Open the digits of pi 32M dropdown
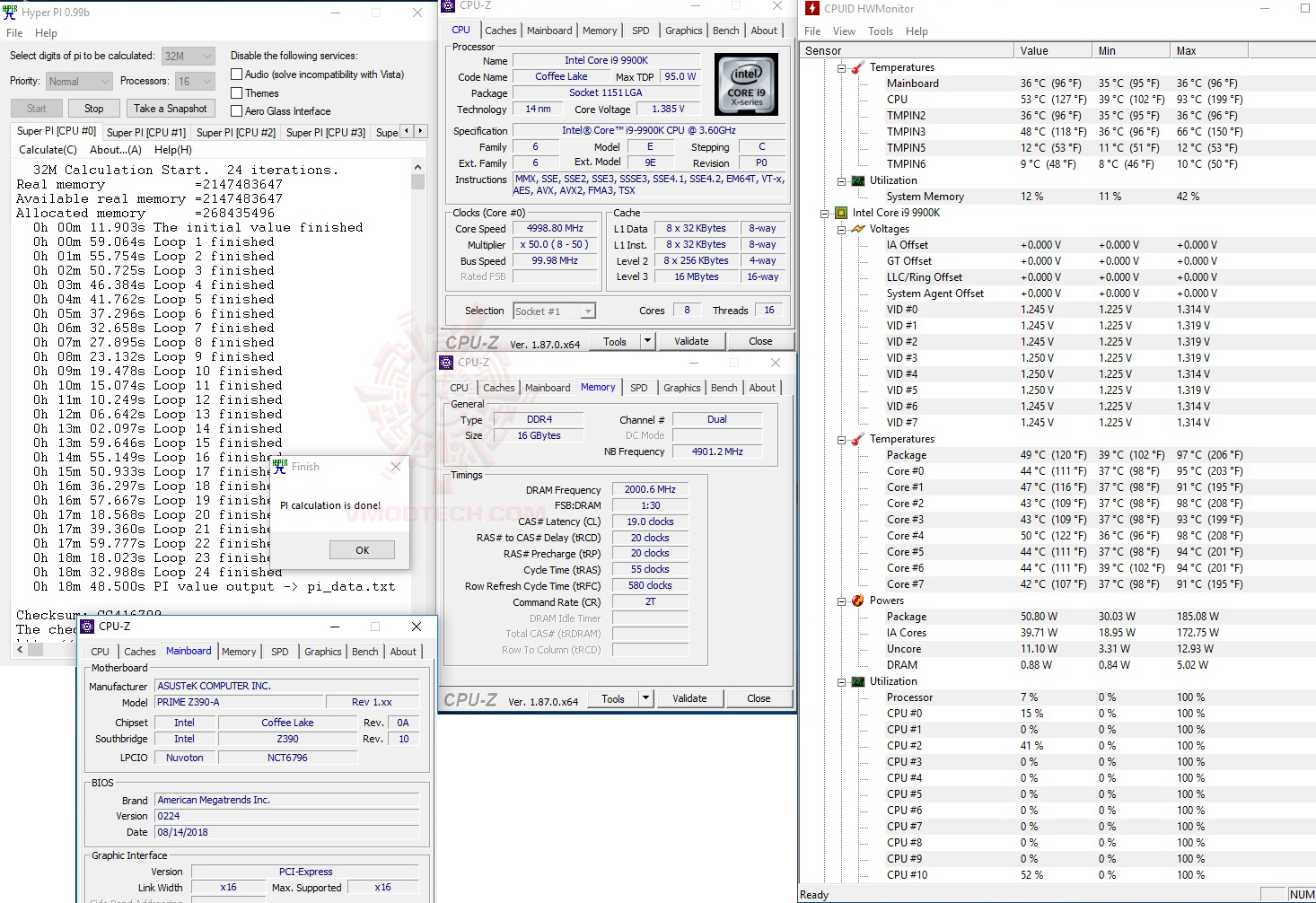The image size is (1316, 903). point(188,56)
